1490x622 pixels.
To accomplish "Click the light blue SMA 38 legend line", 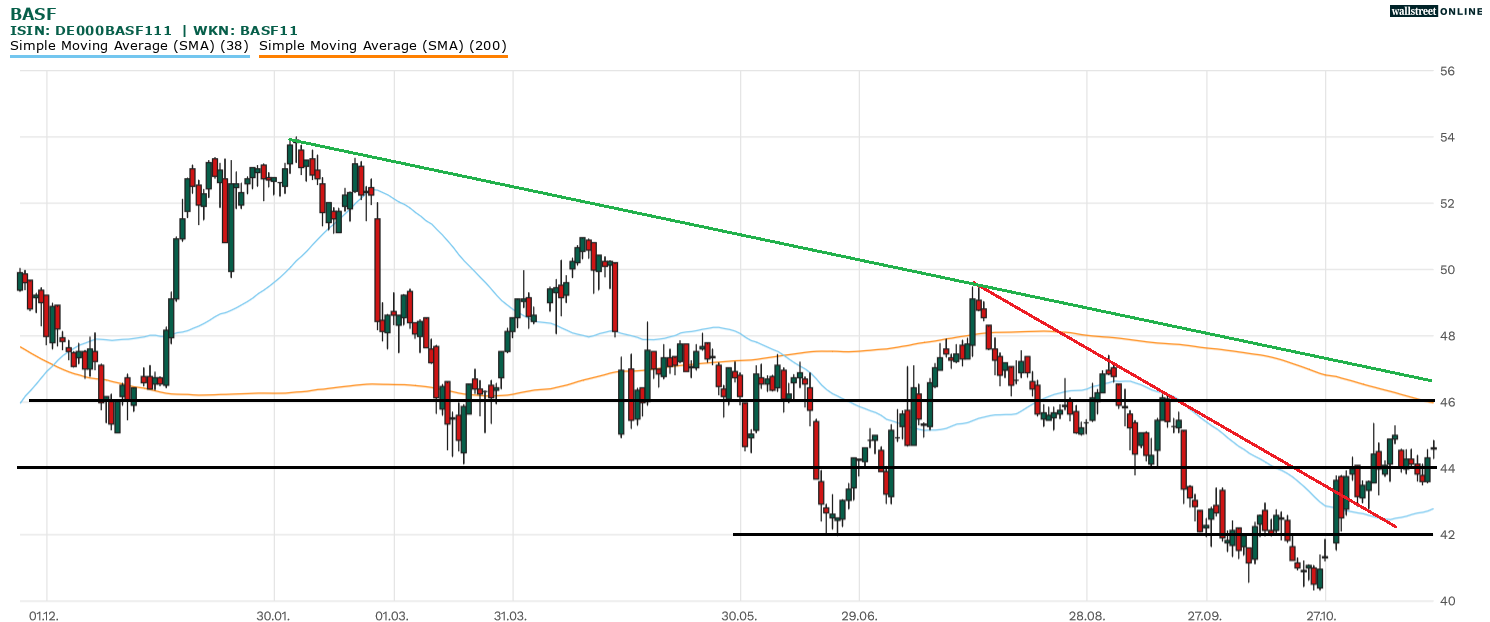I will pyautogui.click(x=129, y=56).
